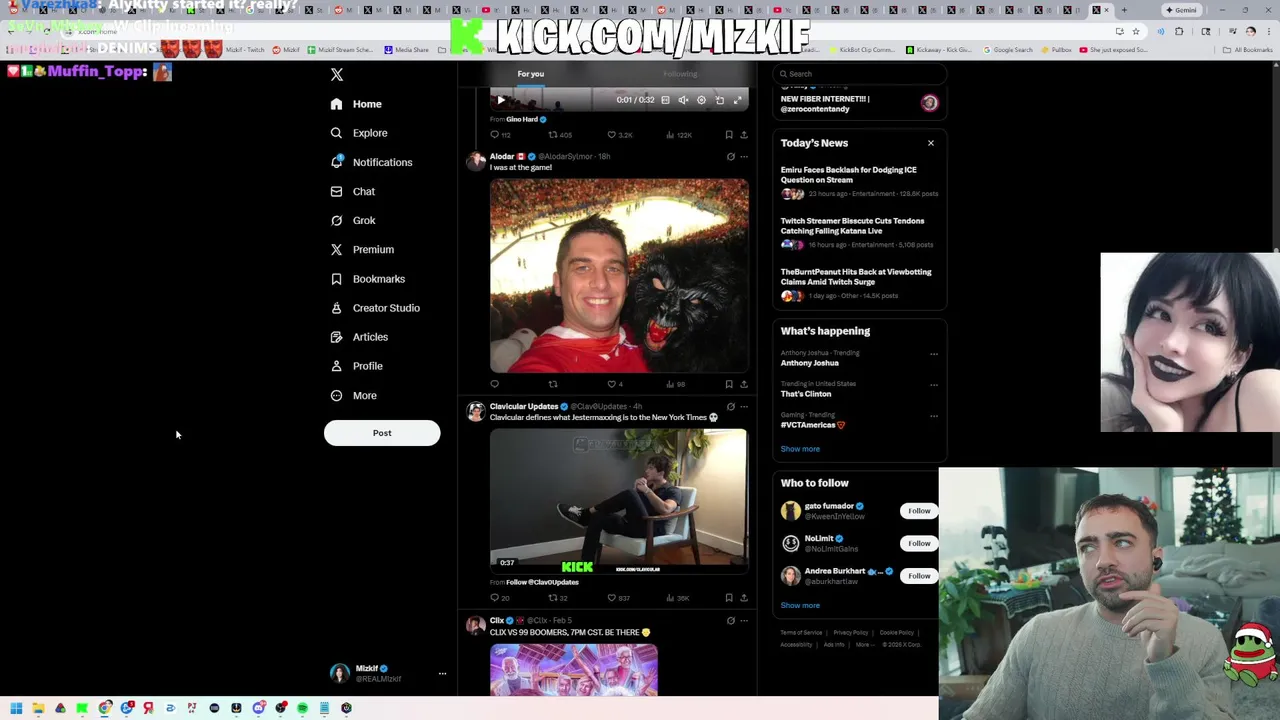
Task: Repost Alodar's hockey game post
Action: point(553,384)
